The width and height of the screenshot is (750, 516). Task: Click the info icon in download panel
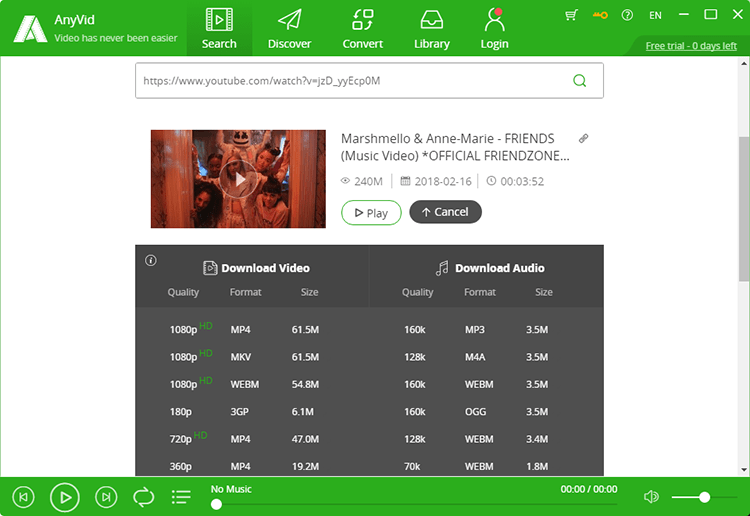point(151,260)
